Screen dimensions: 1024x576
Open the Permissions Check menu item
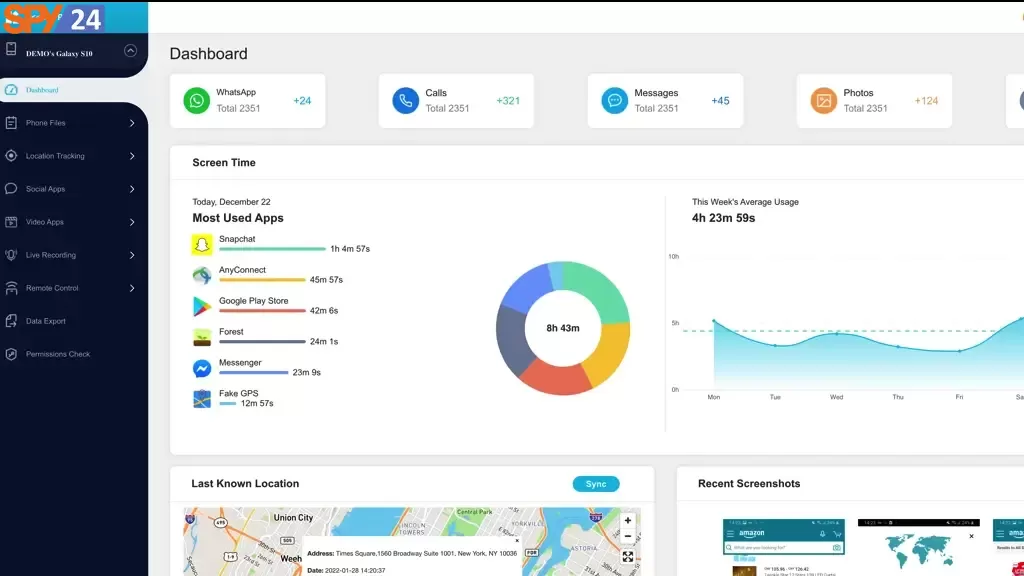pos(74,354)
